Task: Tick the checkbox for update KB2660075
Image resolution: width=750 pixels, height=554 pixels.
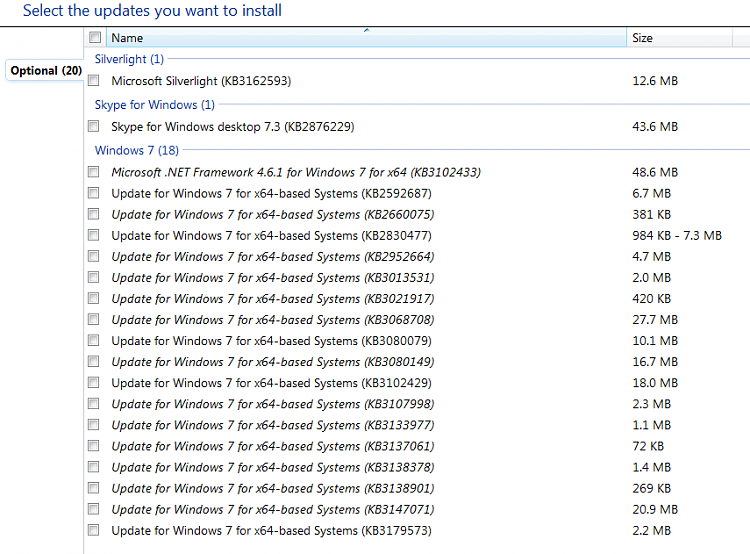Action: tap(94, 214)
